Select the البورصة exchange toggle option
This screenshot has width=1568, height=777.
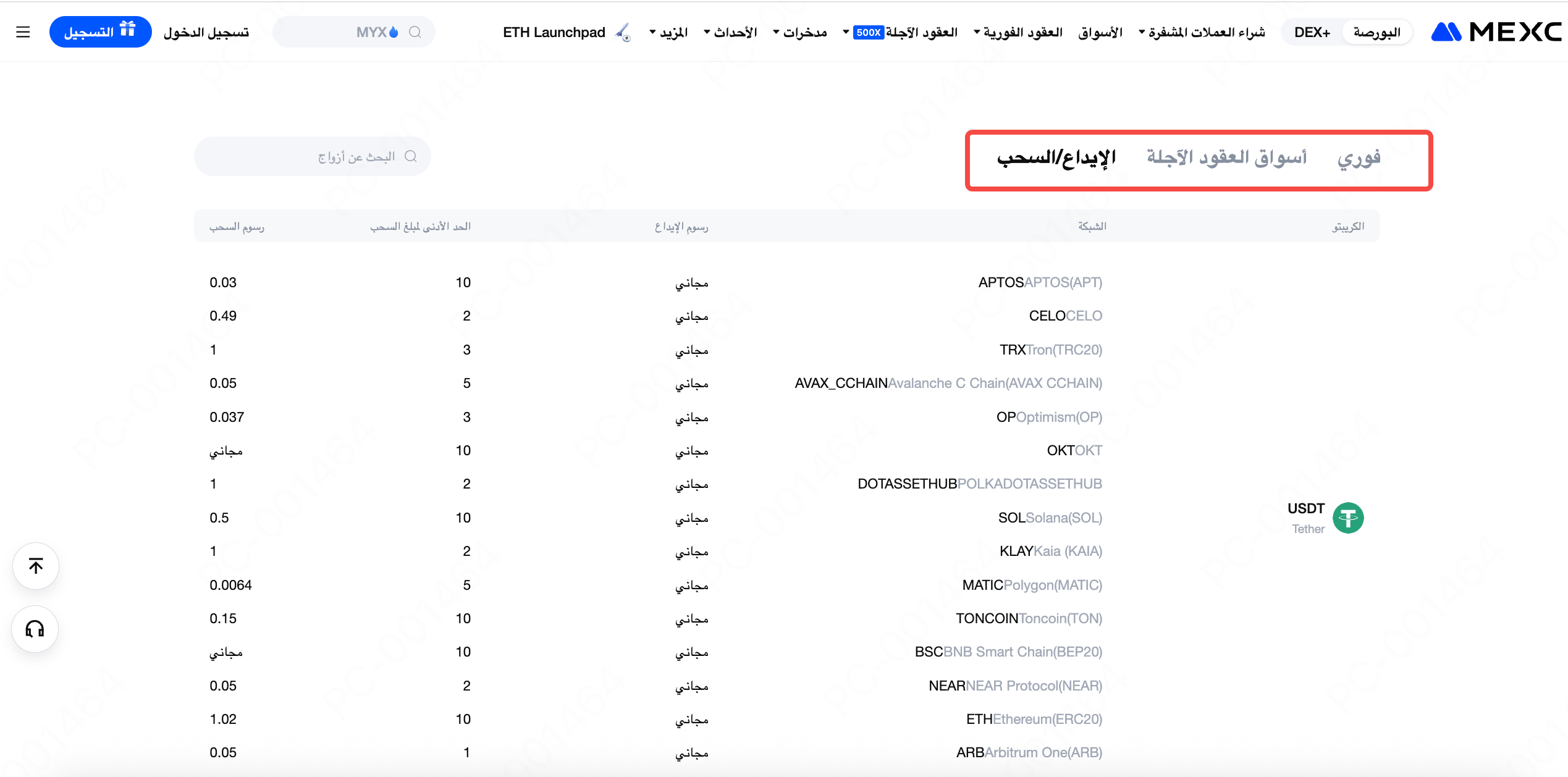[1376, 32]
